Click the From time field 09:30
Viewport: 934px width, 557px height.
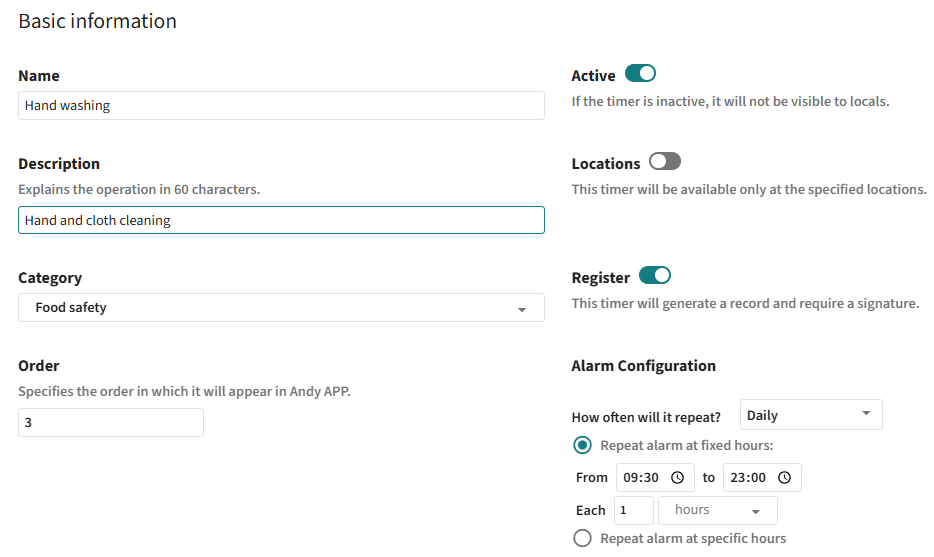tap(655, 478)
